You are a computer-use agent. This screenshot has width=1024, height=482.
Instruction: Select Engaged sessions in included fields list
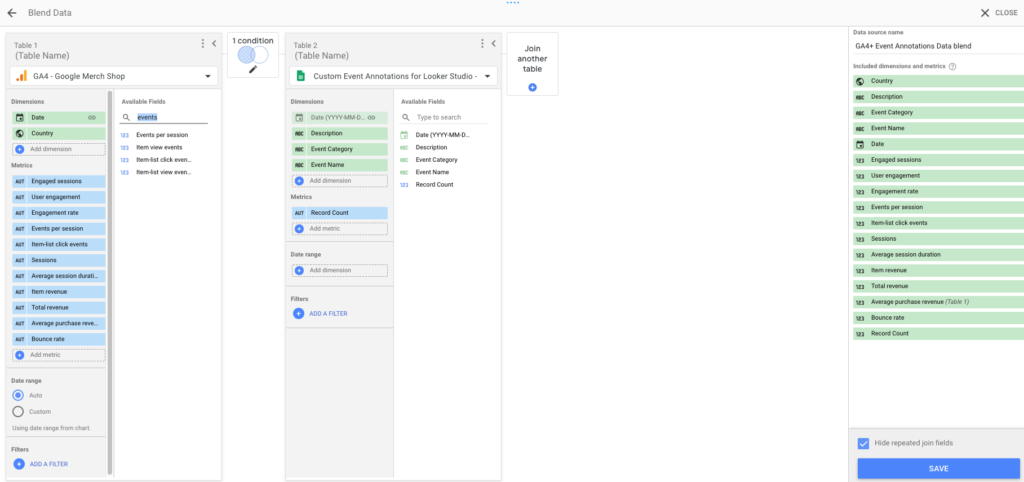coord(938,159)
